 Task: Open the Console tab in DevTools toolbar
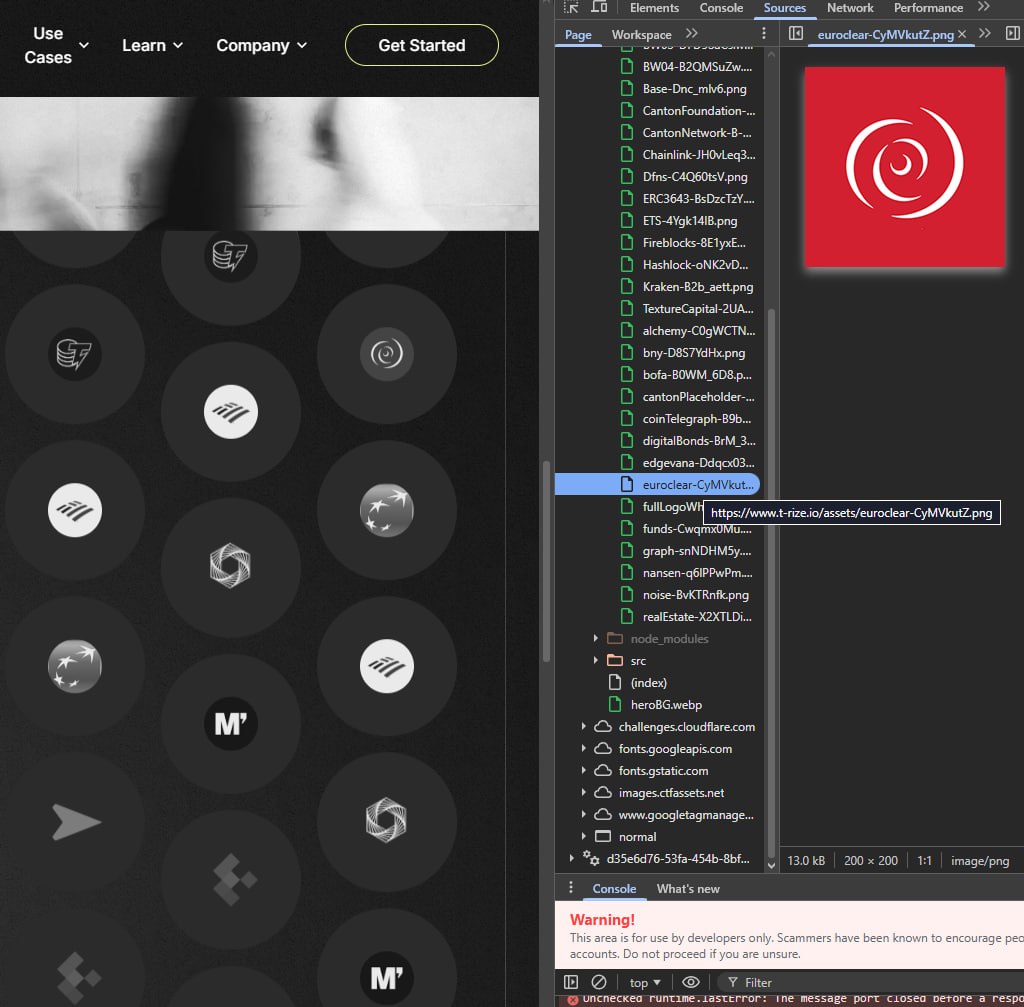(721, 8)
